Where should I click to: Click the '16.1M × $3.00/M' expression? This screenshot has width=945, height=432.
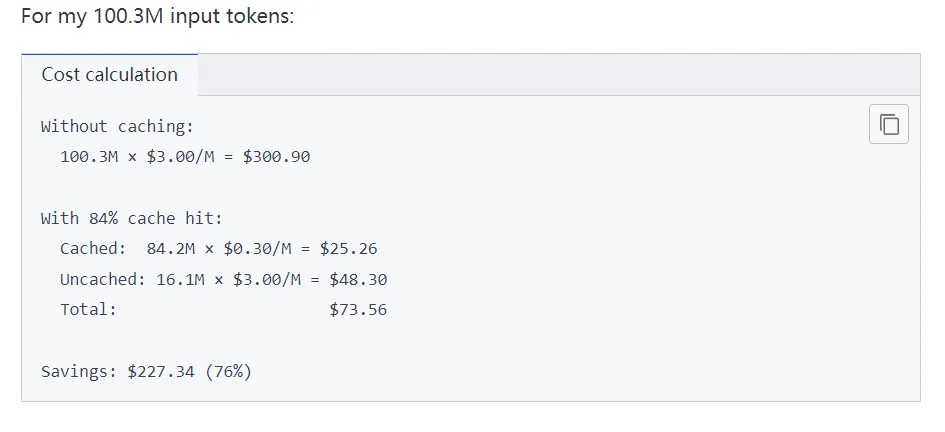[229, 279]
